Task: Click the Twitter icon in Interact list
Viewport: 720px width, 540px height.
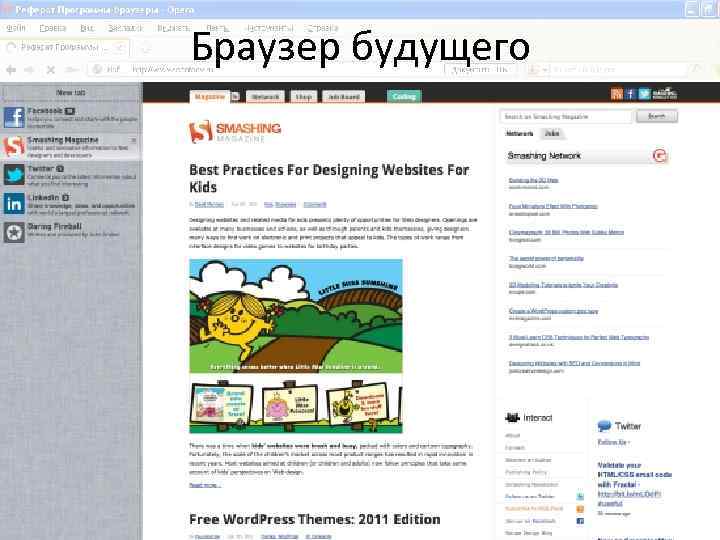Action: pyautogui.click(x=580, y=496)
